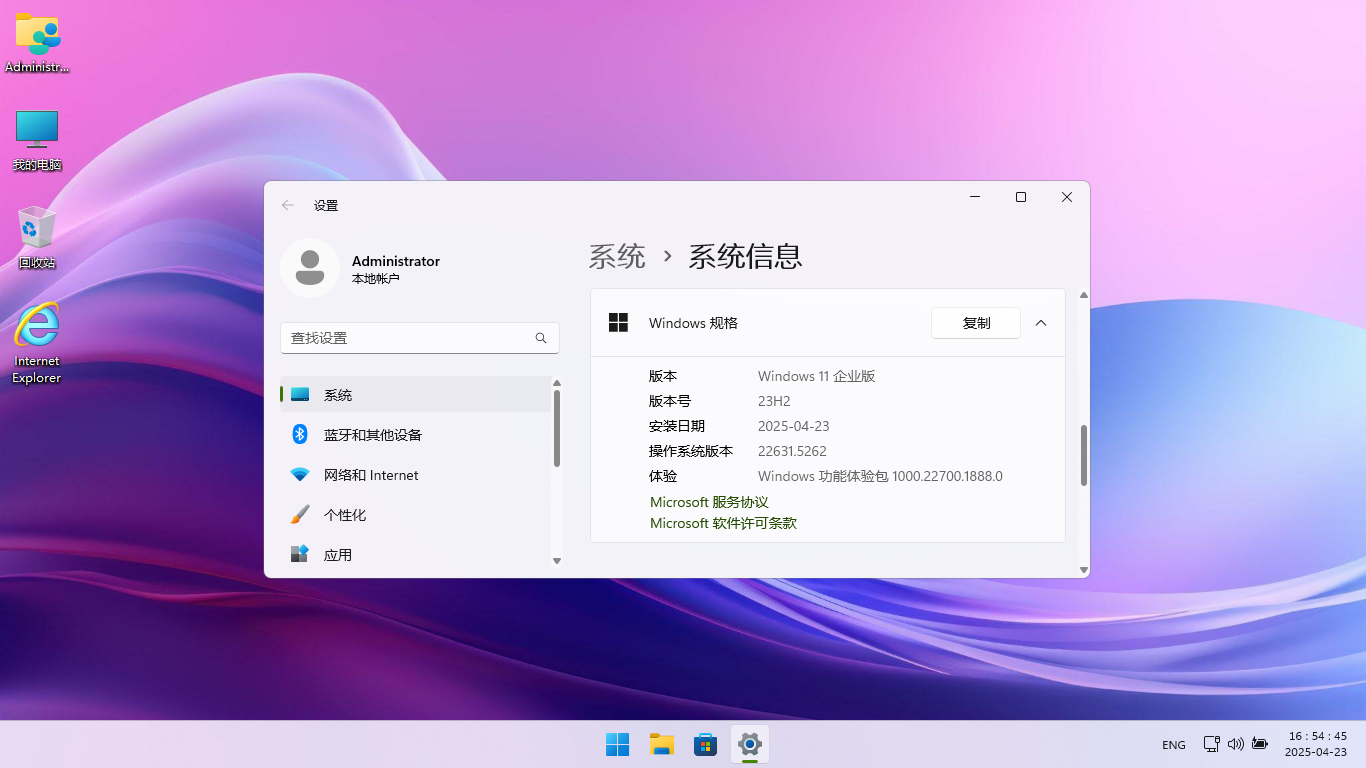The height and width of the screenshot is (768, 1366).
Task: Select 应用 in the sidebar
Action: pyautogui.click(x=415, y=555)
